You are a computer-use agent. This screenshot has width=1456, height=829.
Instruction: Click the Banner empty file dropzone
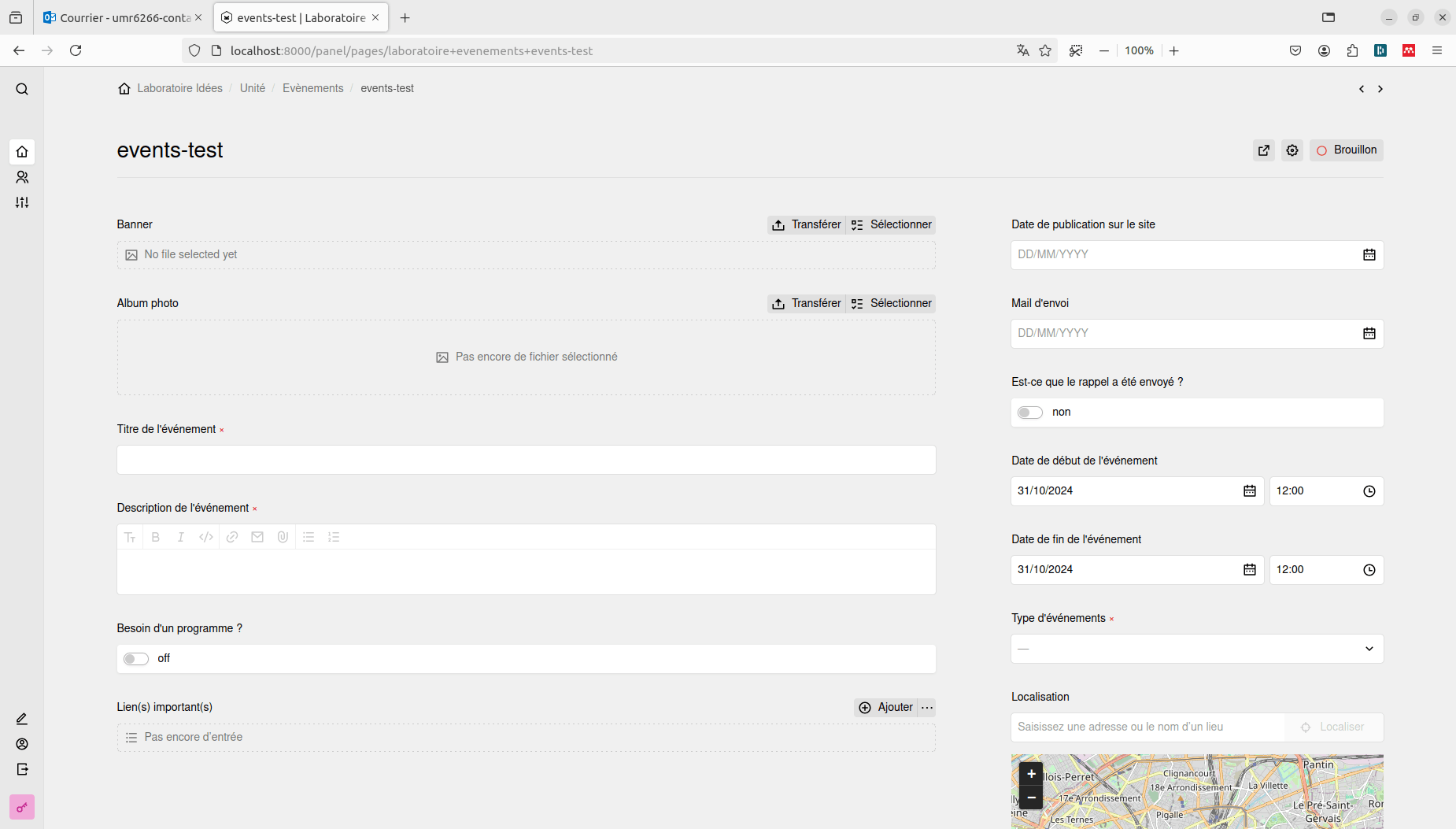[527, 255]
